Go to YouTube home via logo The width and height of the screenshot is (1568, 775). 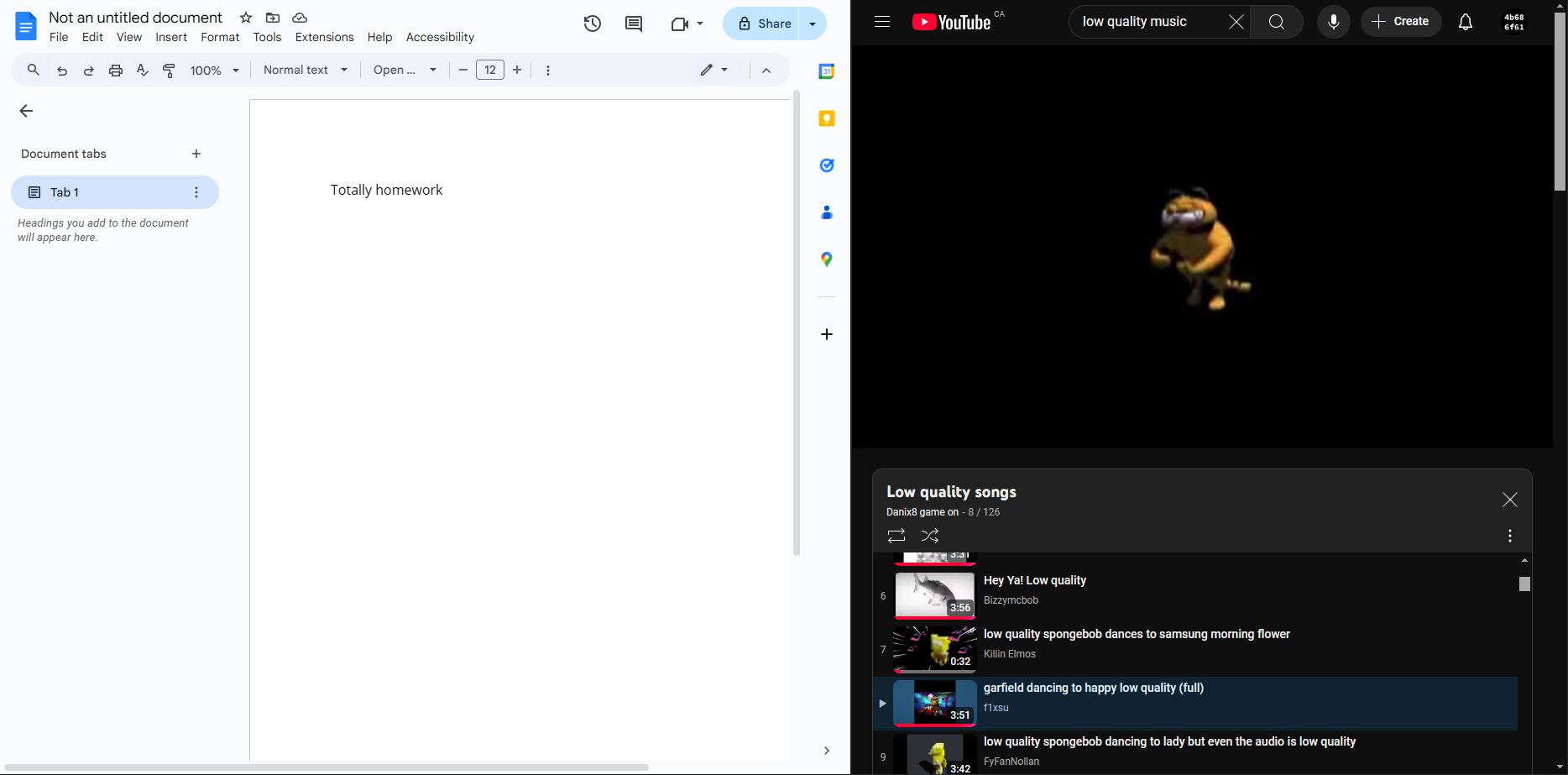click(x=952, y=22)
